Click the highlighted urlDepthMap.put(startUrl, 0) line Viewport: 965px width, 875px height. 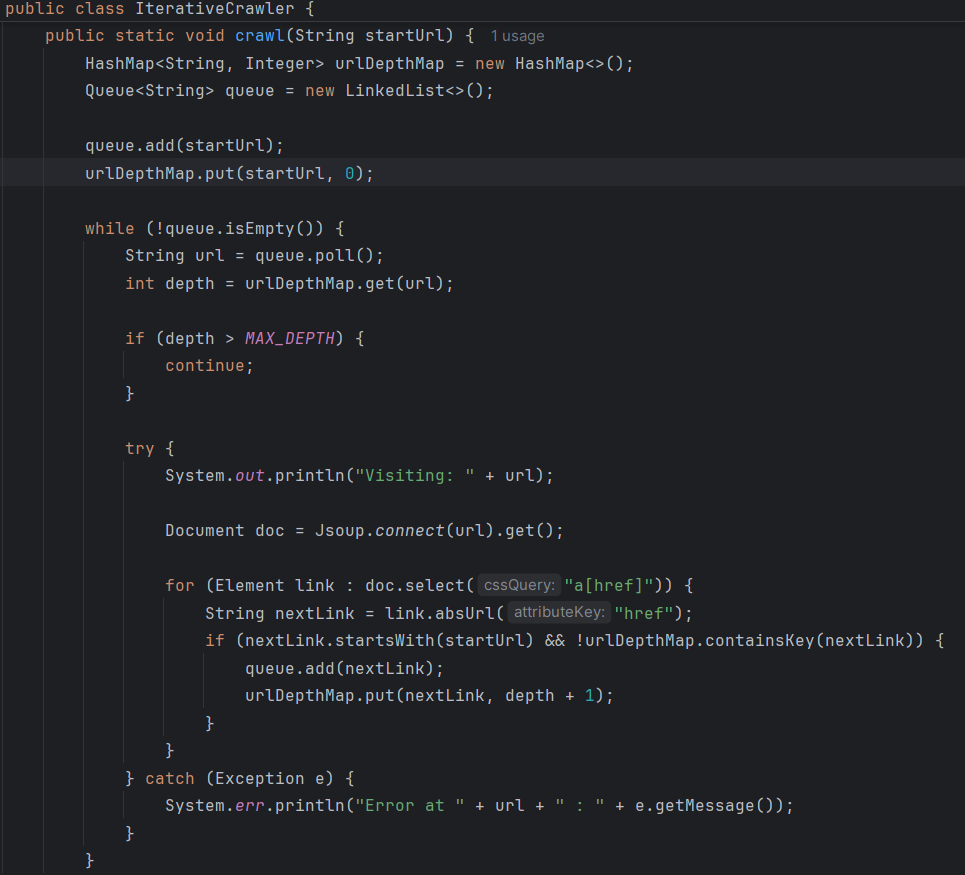tap(229, 173)
